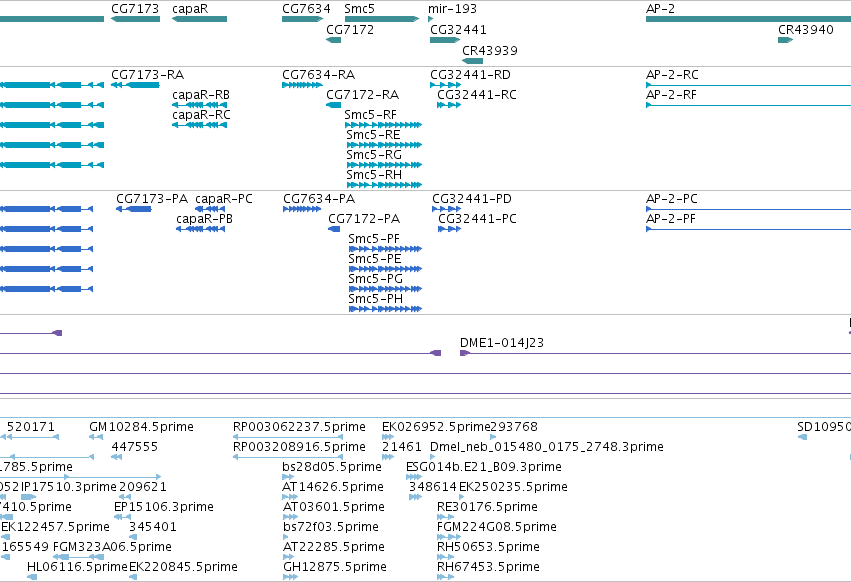Select transcript CG7173-RA

pos(135,85)
